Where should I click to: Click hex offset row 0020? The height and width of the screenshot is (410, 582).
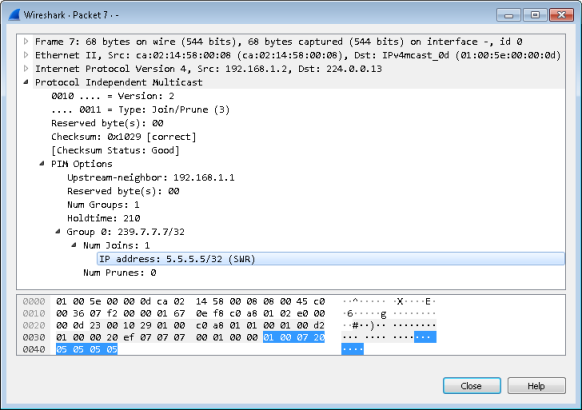34,325
